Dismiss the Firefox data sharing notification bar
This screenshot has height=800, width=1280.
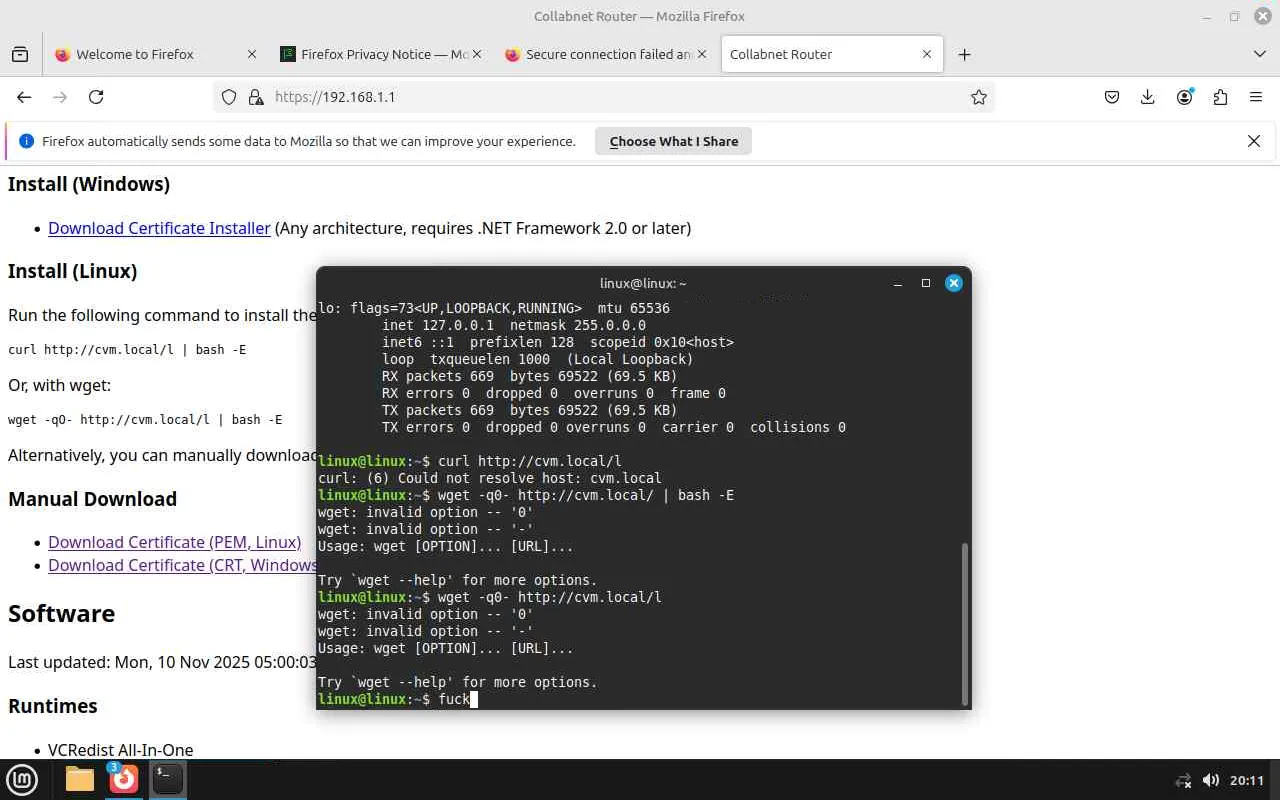[x=1254, y=141]
